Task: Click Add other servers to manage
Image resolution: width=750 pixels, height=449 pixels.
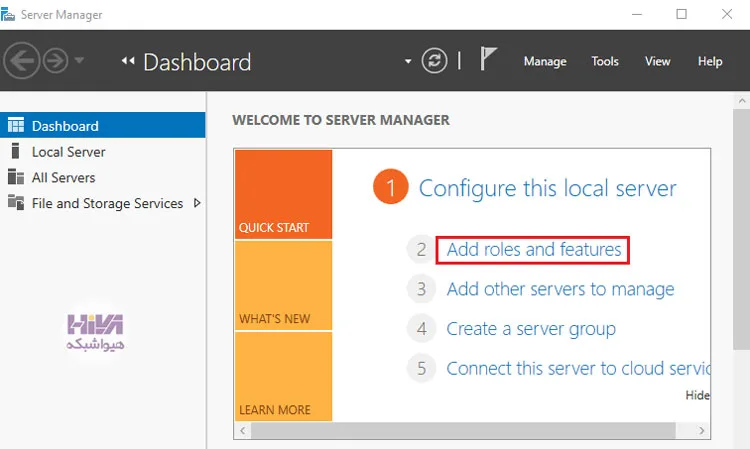Action: (560, 289)
